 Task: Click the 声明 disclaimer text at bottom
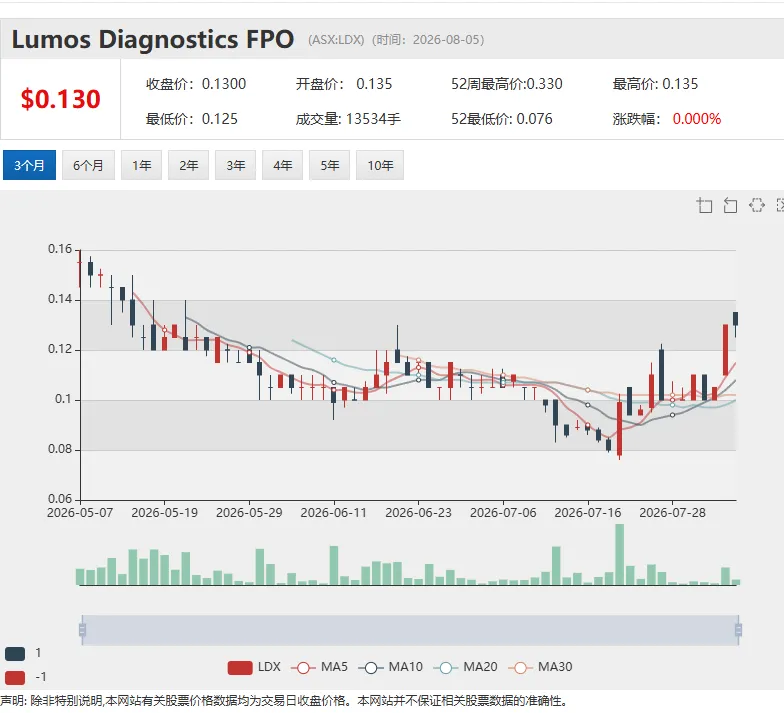[284, 701]
